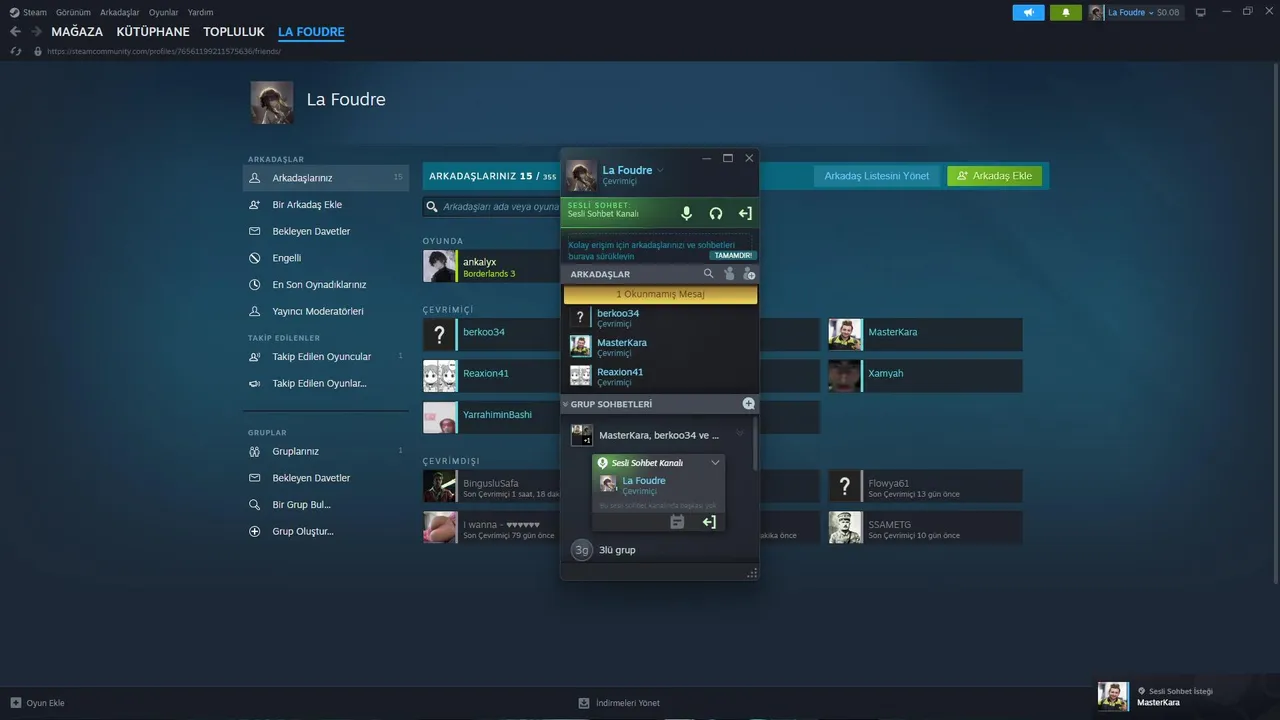Expand the MasterKara, berkoo34 group chat chevron
The image size is (1280, 720).
point(740,435)
